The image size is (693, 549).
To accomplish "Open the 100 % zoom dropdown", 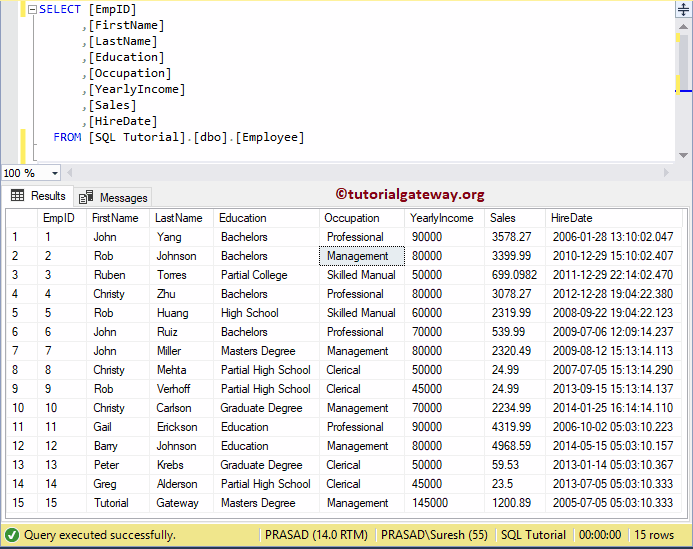I will point(55,173).
